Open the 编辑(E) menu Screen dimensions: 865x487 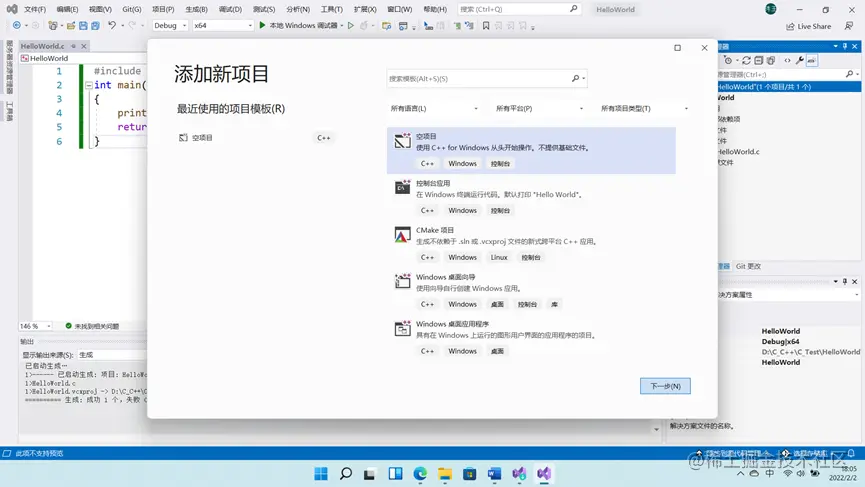tap(67, 9)
